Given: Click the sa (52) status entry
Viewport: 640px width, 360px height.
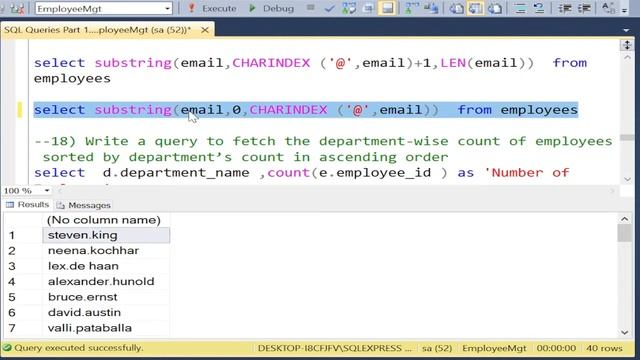Looking at the screenshot, I should (x=437, y=348).
